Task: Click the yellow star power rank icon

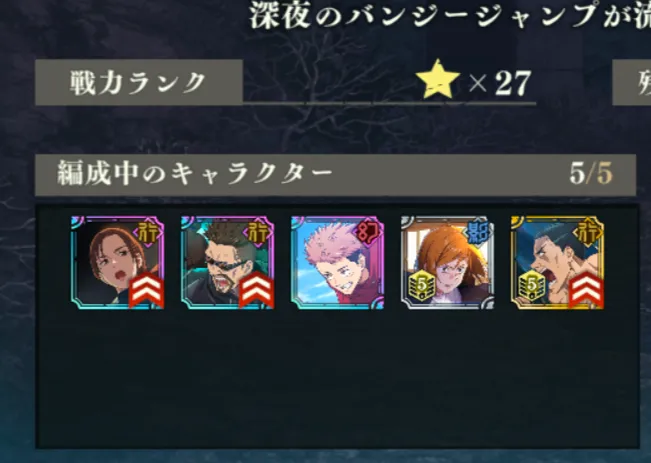Action: tap(437, 79)
